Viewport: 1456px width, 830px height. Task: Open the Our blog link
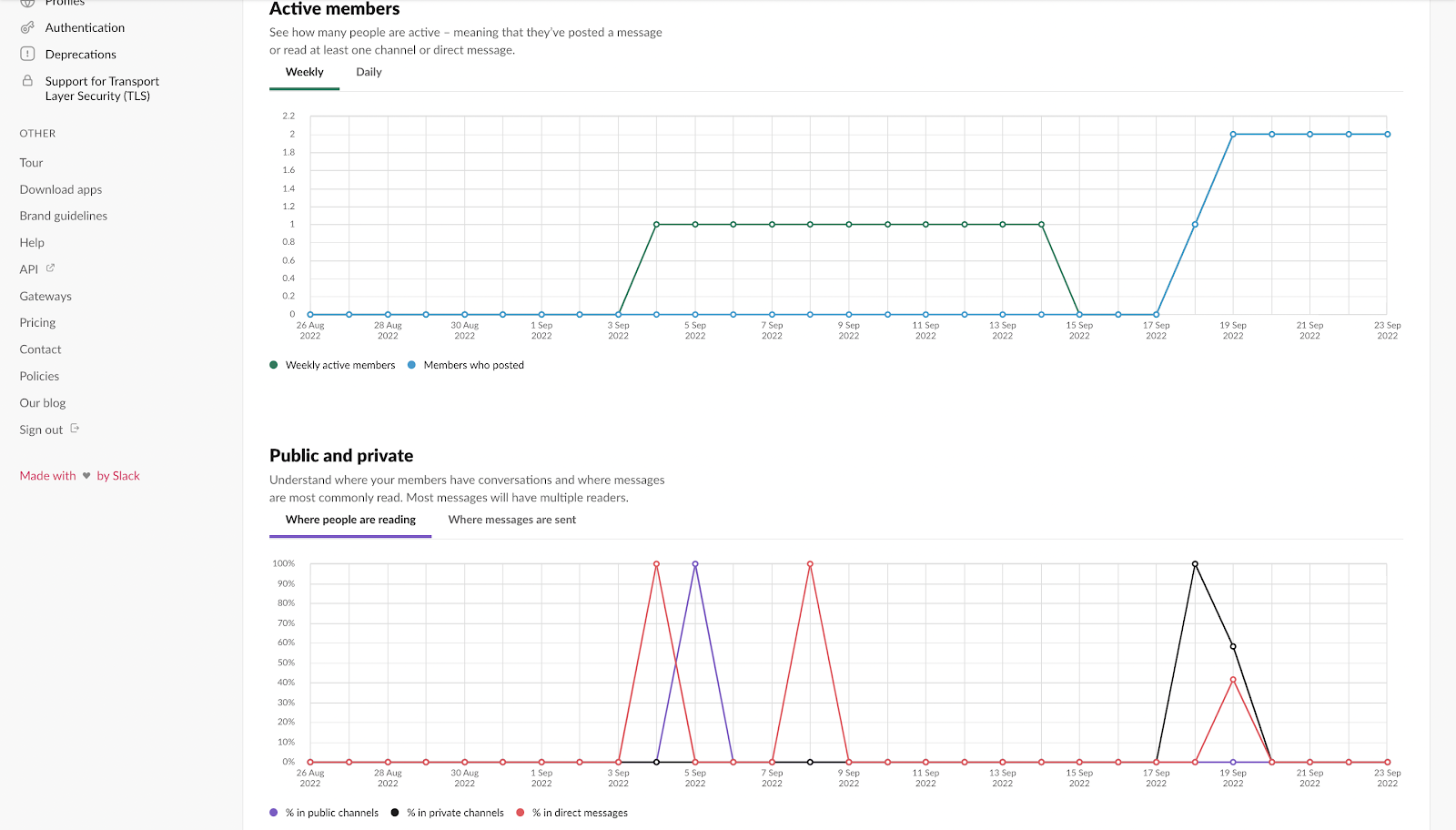click(x=43, y=403)
